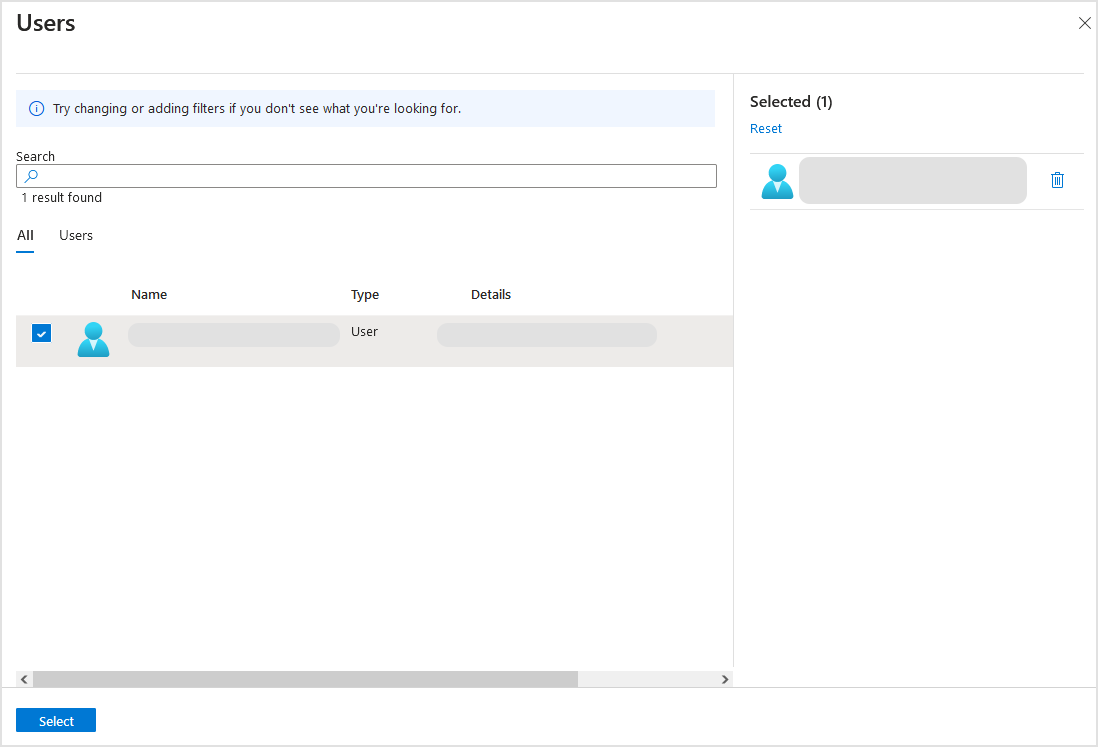Switch to the Users tab
Screen dimensions: 1098x747
76,235
